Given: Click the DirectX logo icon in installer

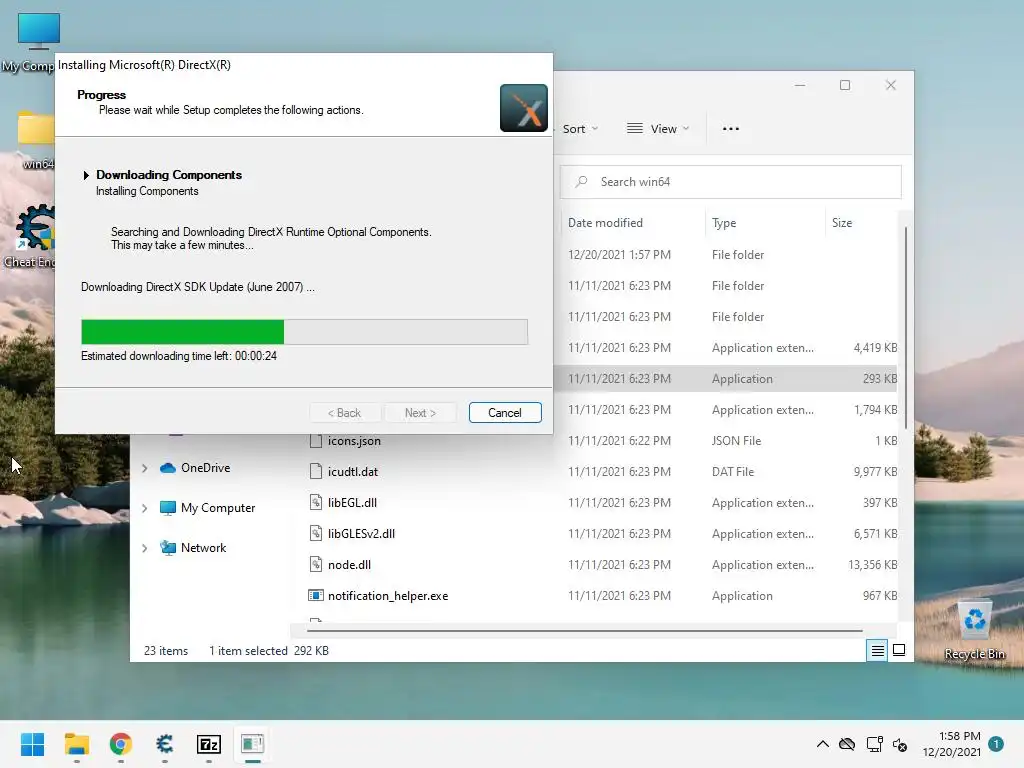Looking at the screenshot, I should click(524, 108).
